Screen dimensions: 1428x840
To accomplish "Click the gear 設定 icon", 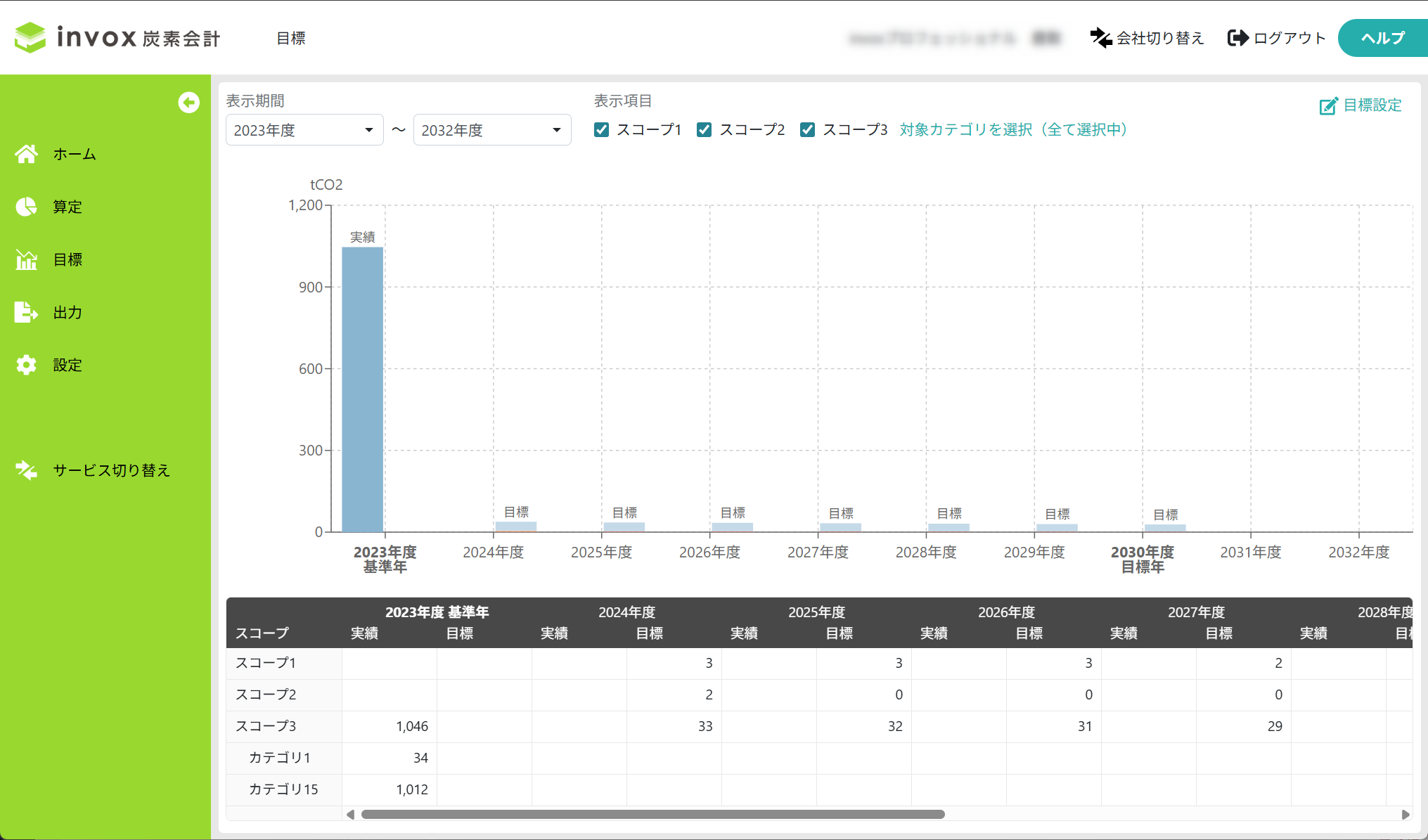I will pyautogui.click(x=27, y=365).
